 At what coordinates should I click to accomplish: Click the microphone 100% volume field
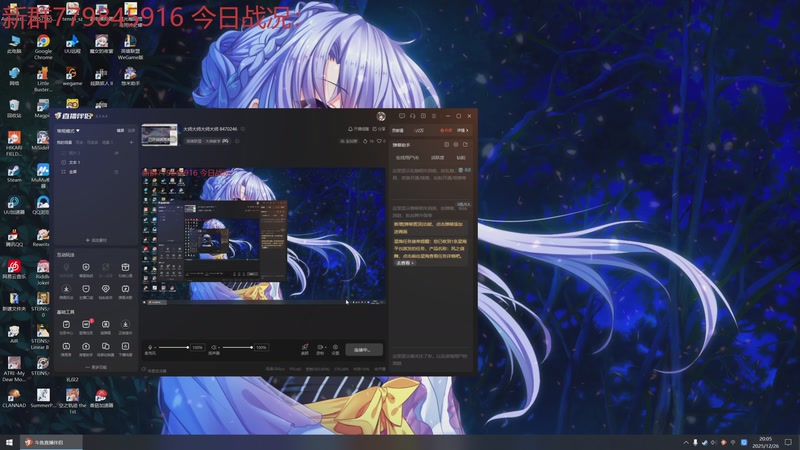pyautogui.click(x=197, y=347)
